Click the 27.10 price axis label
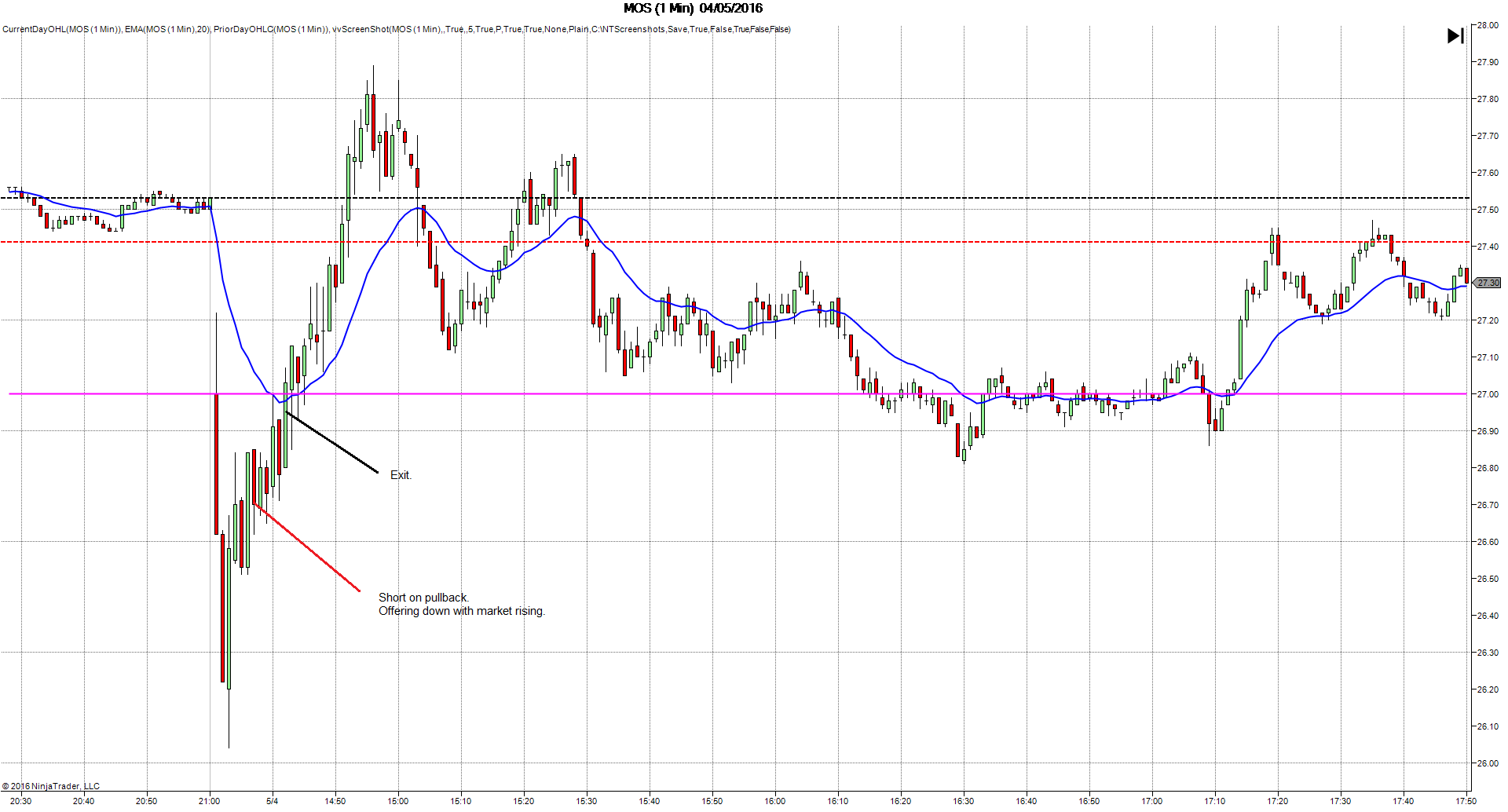This screenshot has width=1508, height=812. (x=1488, y=357)
